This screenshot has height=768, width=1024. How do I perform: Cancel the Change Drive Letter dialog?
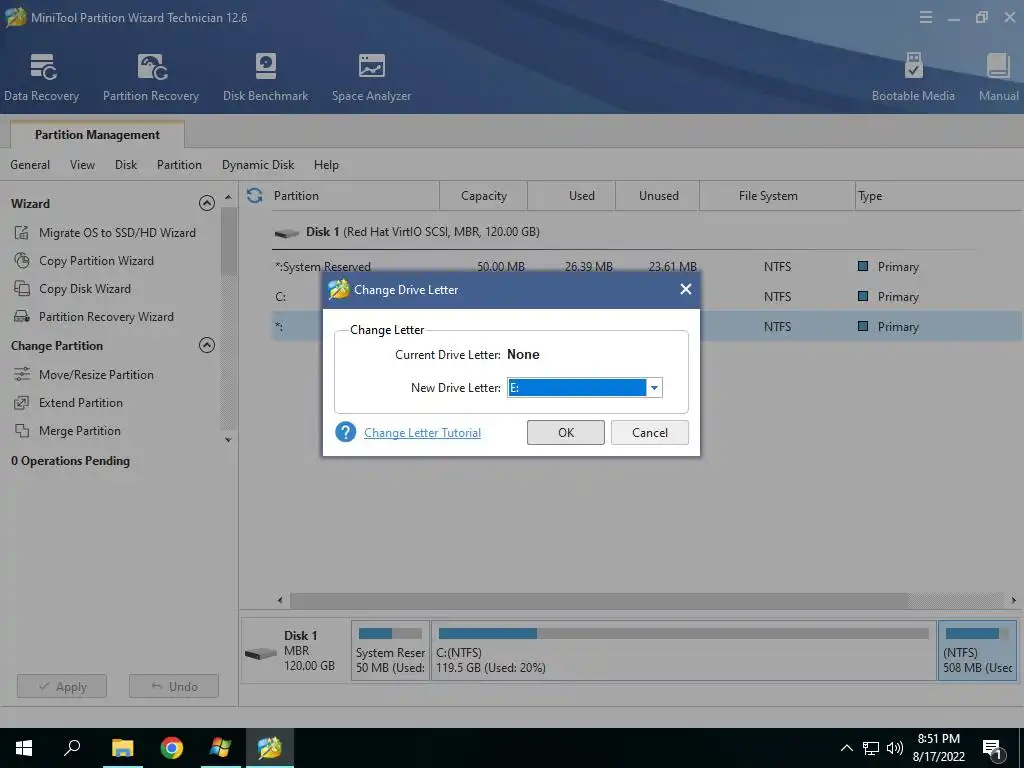(x=650, y=432)
